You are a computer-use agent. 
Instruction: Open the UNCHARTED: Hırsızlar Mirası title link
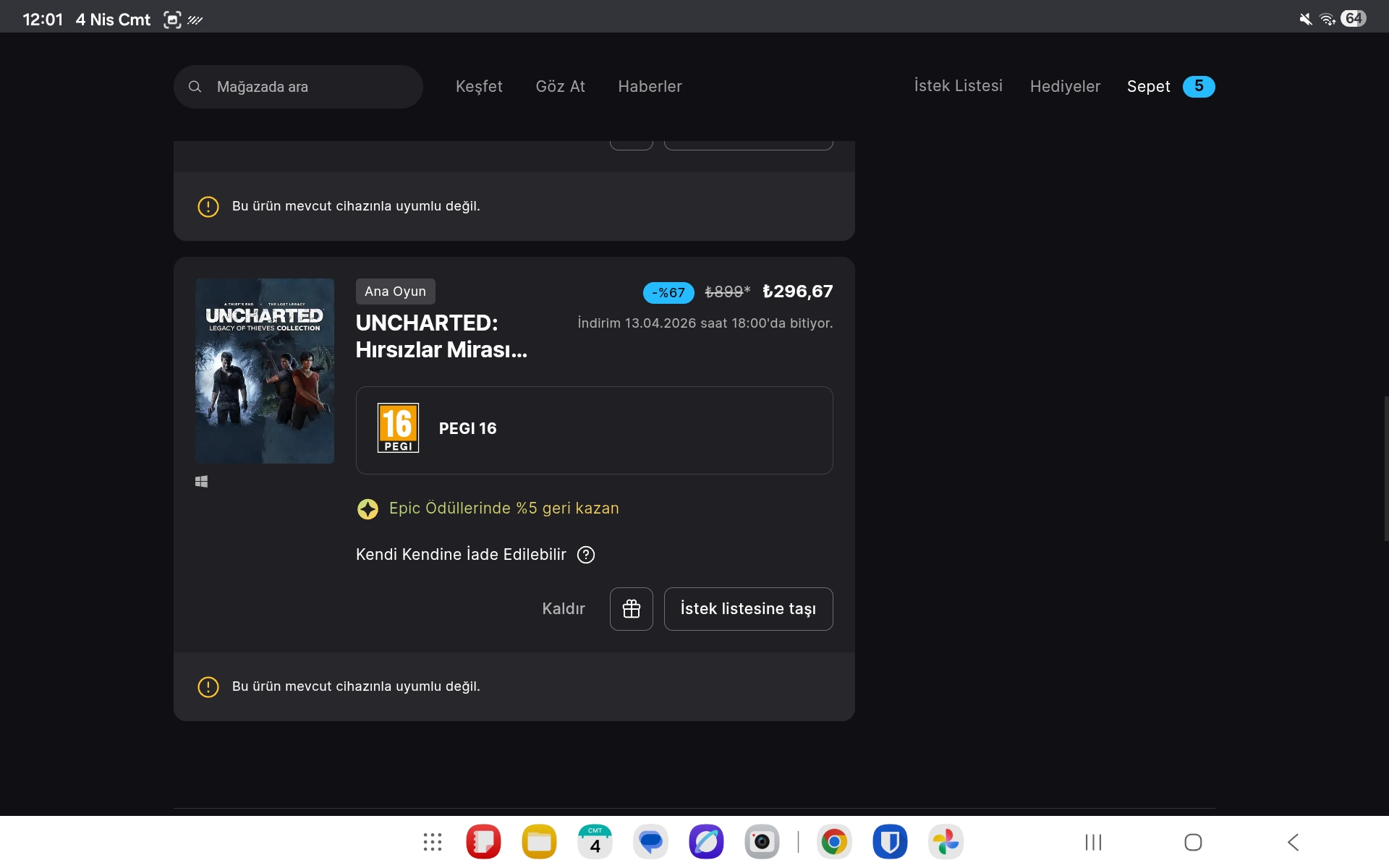pyautogui.click(x=441, y=336)
